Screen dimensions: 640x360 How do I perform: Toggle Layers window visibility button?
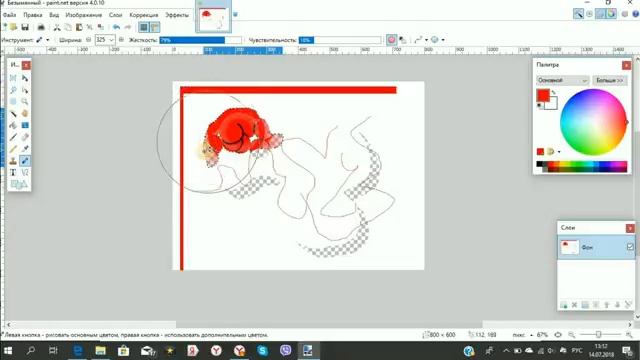click(600, 14)
